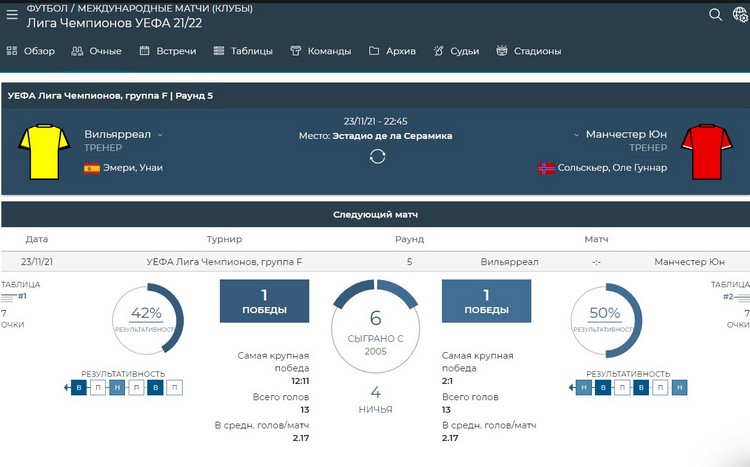Expand the Вильярреал team dropdown chevron
Screen dimensions: 750x467
tap(160, 135)
